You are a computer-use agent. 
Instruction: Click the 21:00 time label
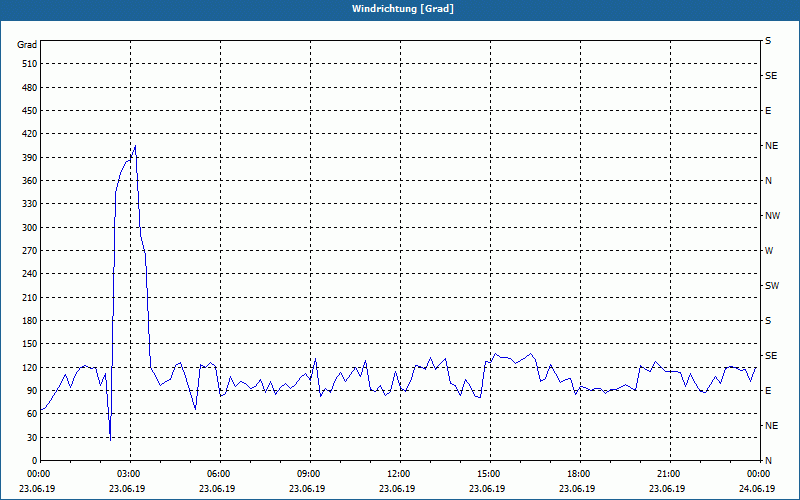point(670,474)
